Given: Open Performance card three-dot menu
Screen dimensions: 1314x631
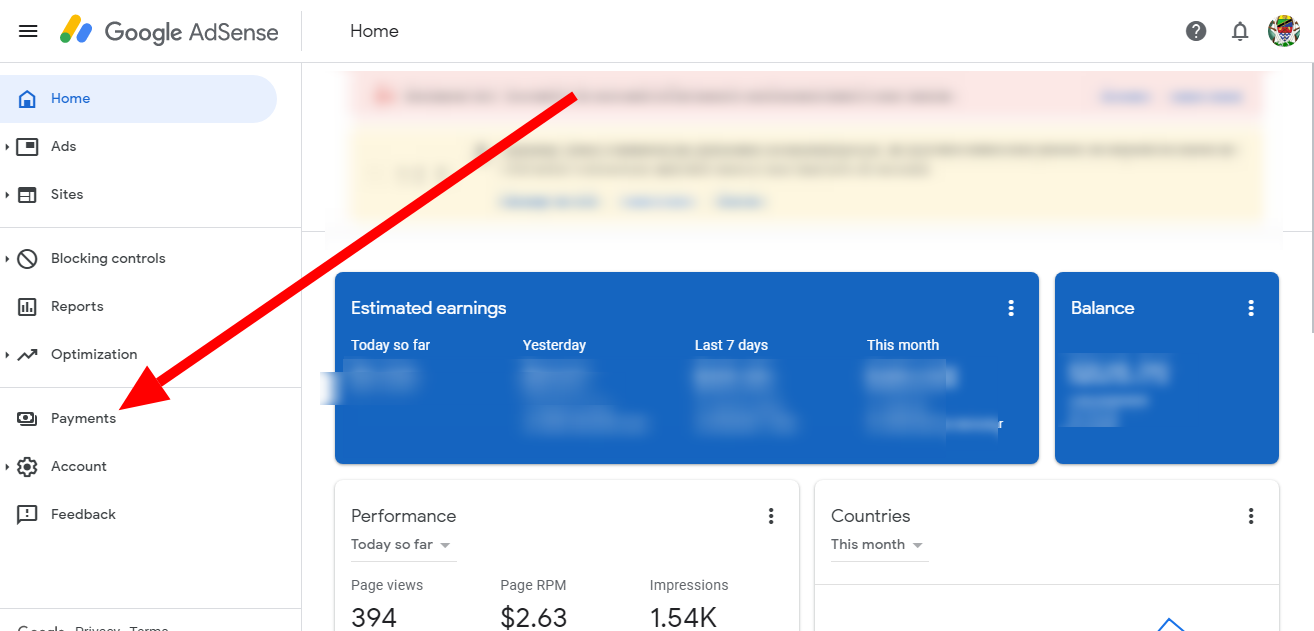Looking at the screenshot, I should tap(771, 516).
